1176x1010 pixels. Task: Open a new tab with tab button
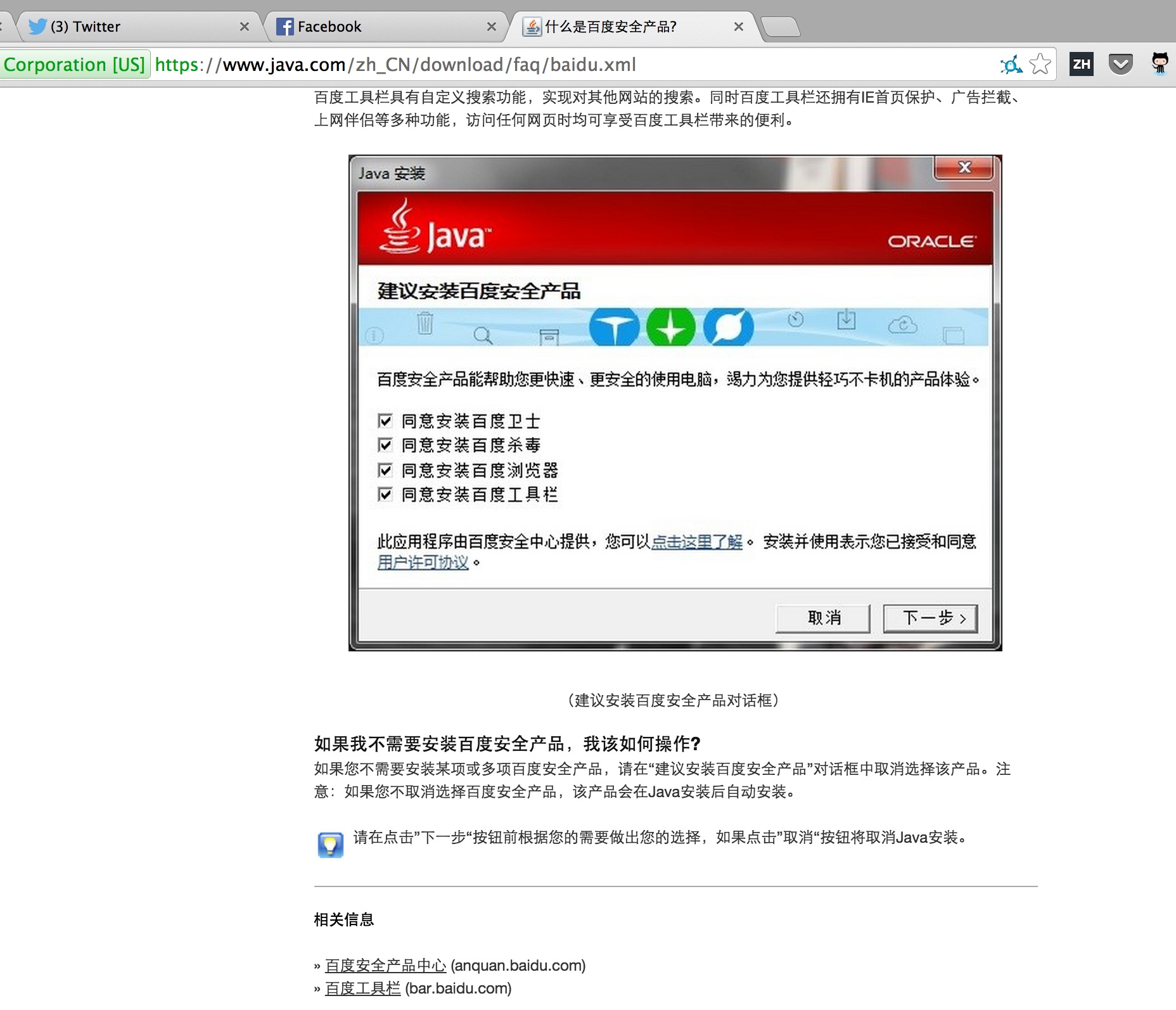pyautogui.click(x=781, y=27)
